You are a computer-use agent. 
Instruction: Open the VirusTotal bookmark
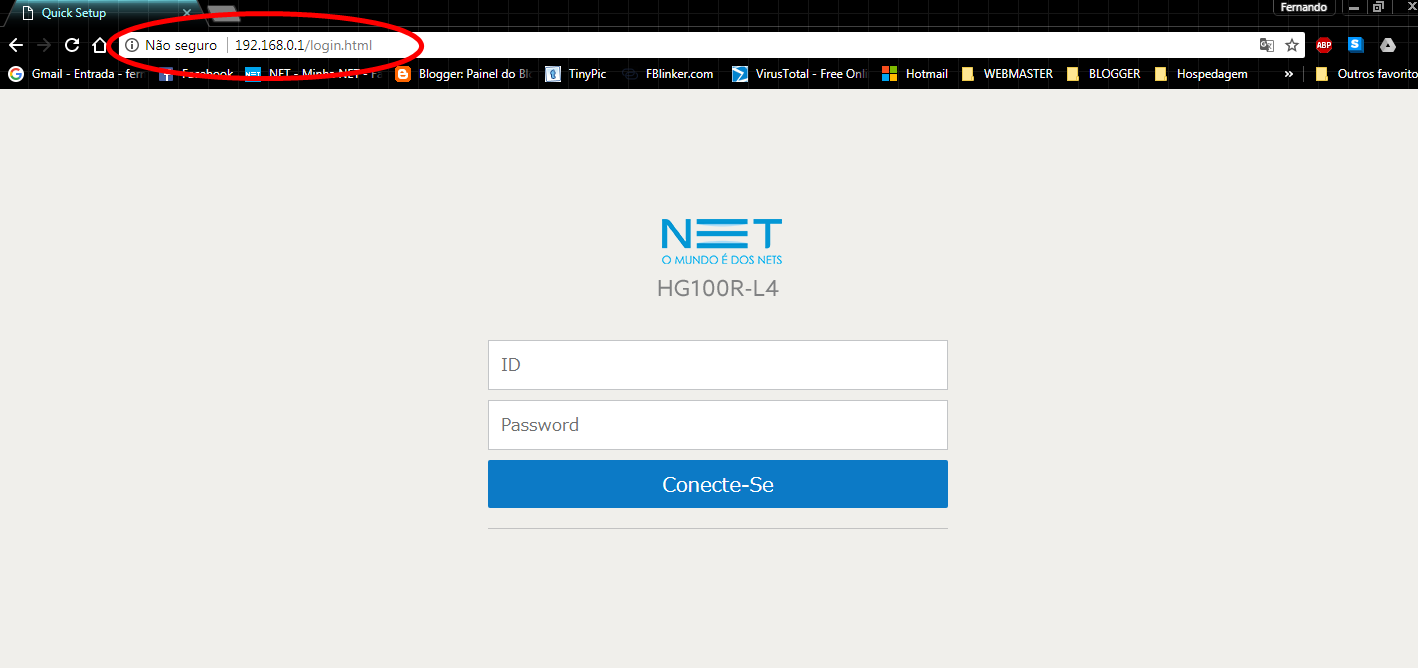click(x=800, y=74)
